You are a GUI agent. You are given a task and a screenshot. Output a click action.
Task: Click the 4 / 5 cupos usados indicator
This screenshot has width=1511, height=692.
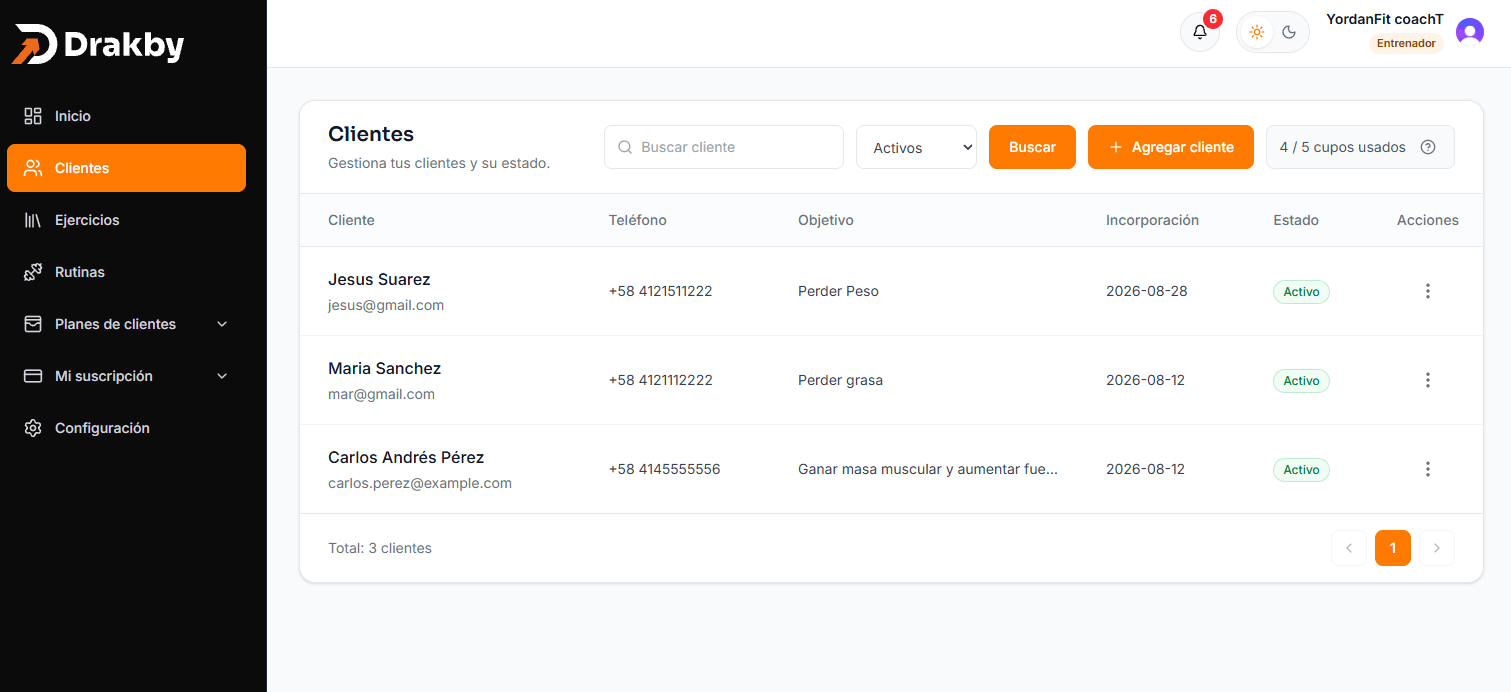pos(1360,147)
